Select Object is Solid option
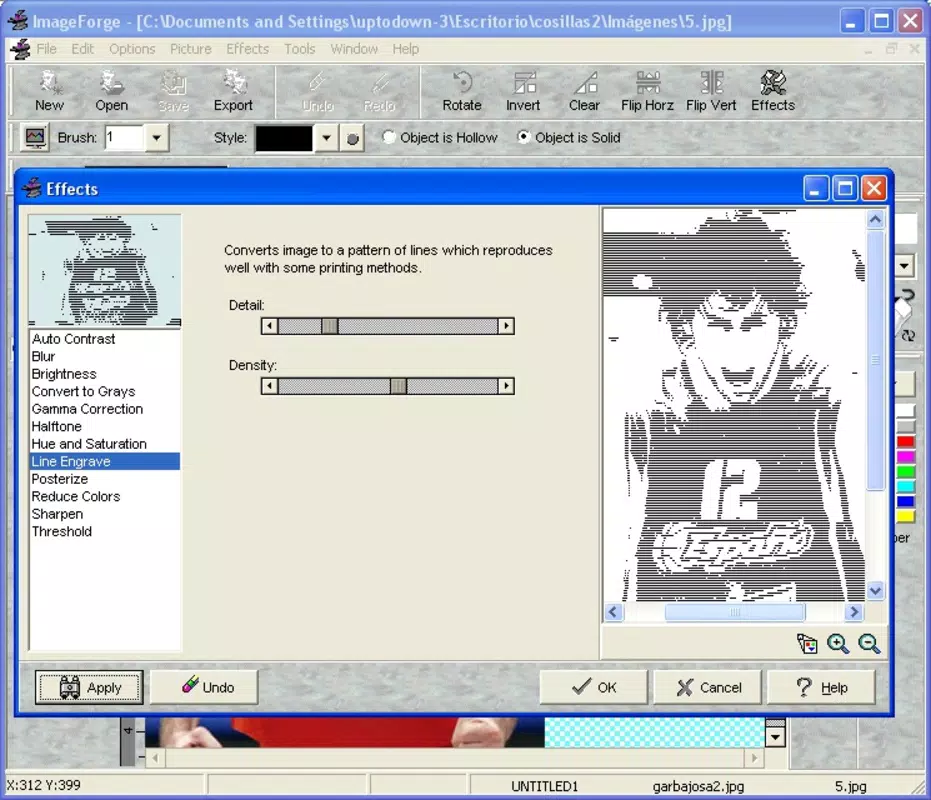Screen dimensions: 931x800 pyautogui.click(x=569, y=138)
